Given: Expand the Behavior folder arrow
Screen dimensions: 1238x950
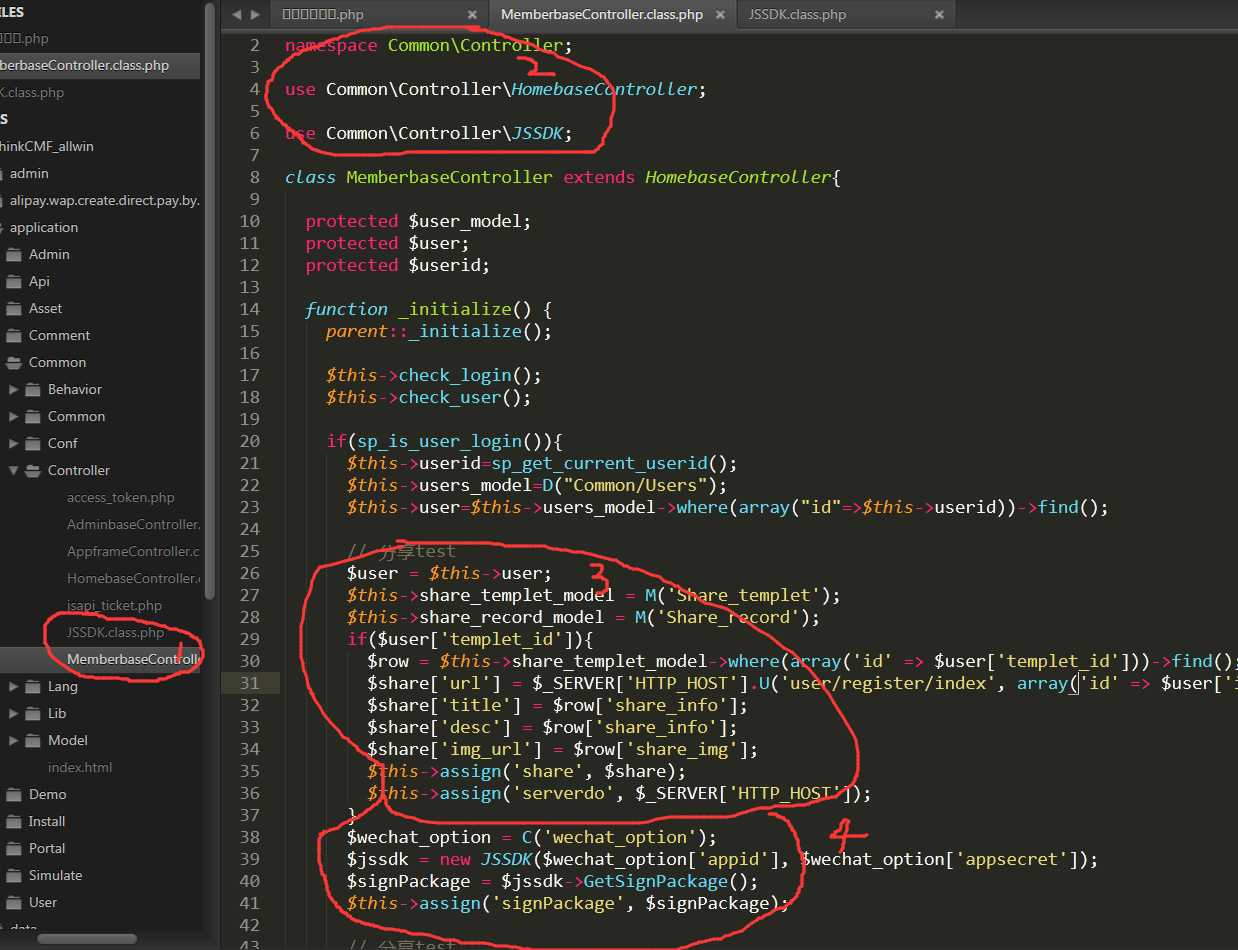Looking at the screenshot, I should point(14,390).
